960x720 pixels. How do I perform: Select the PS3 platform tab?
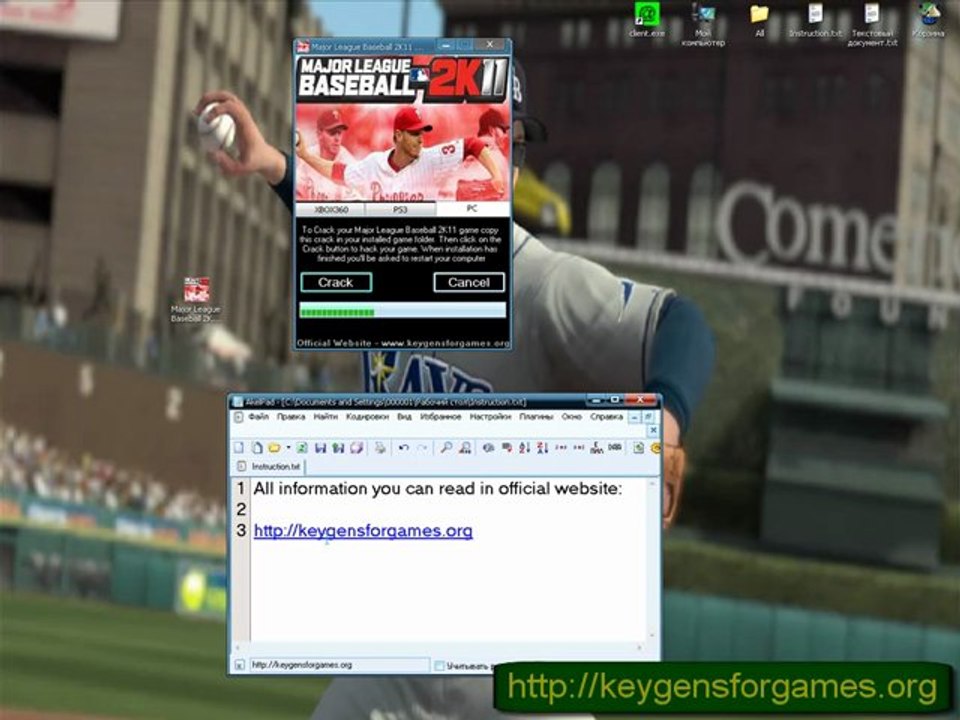click(x=400, y=209)
